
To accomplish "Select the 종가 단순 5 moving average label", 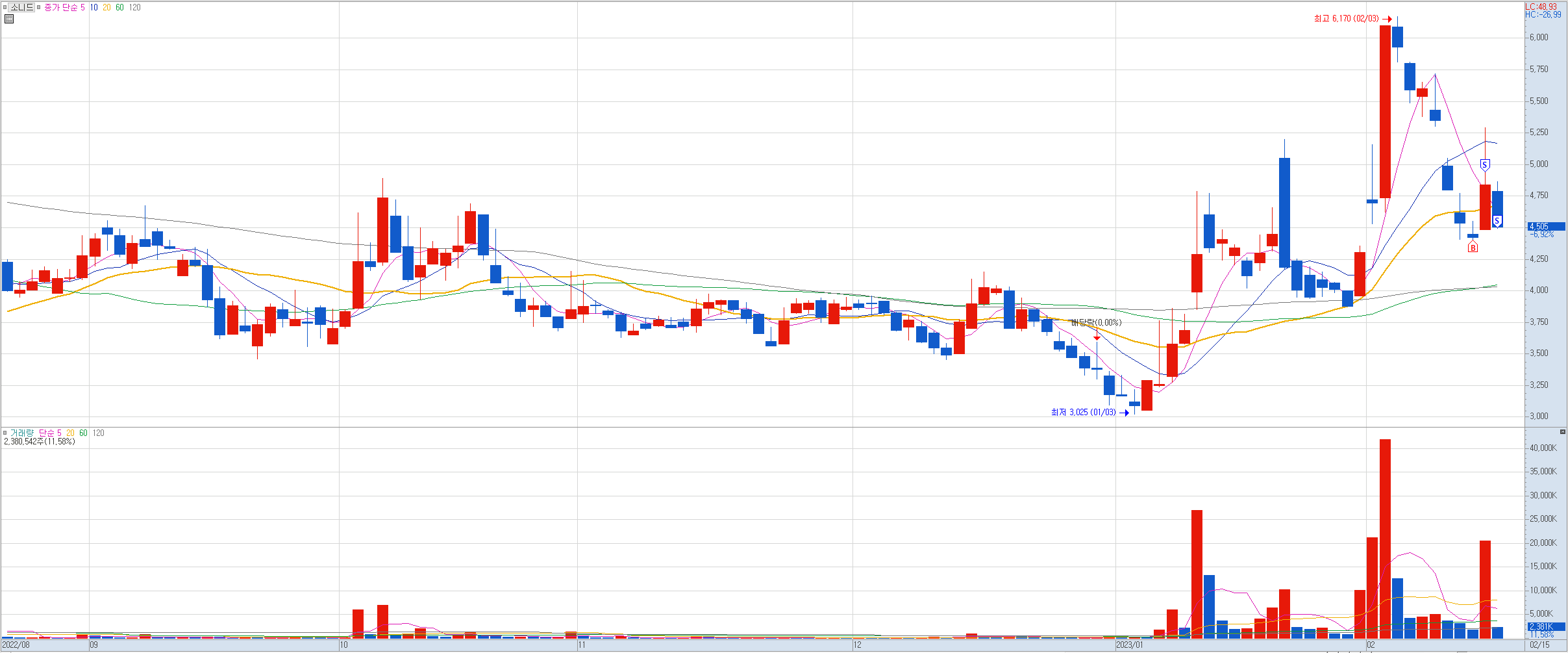I will [x=64, y=7].
